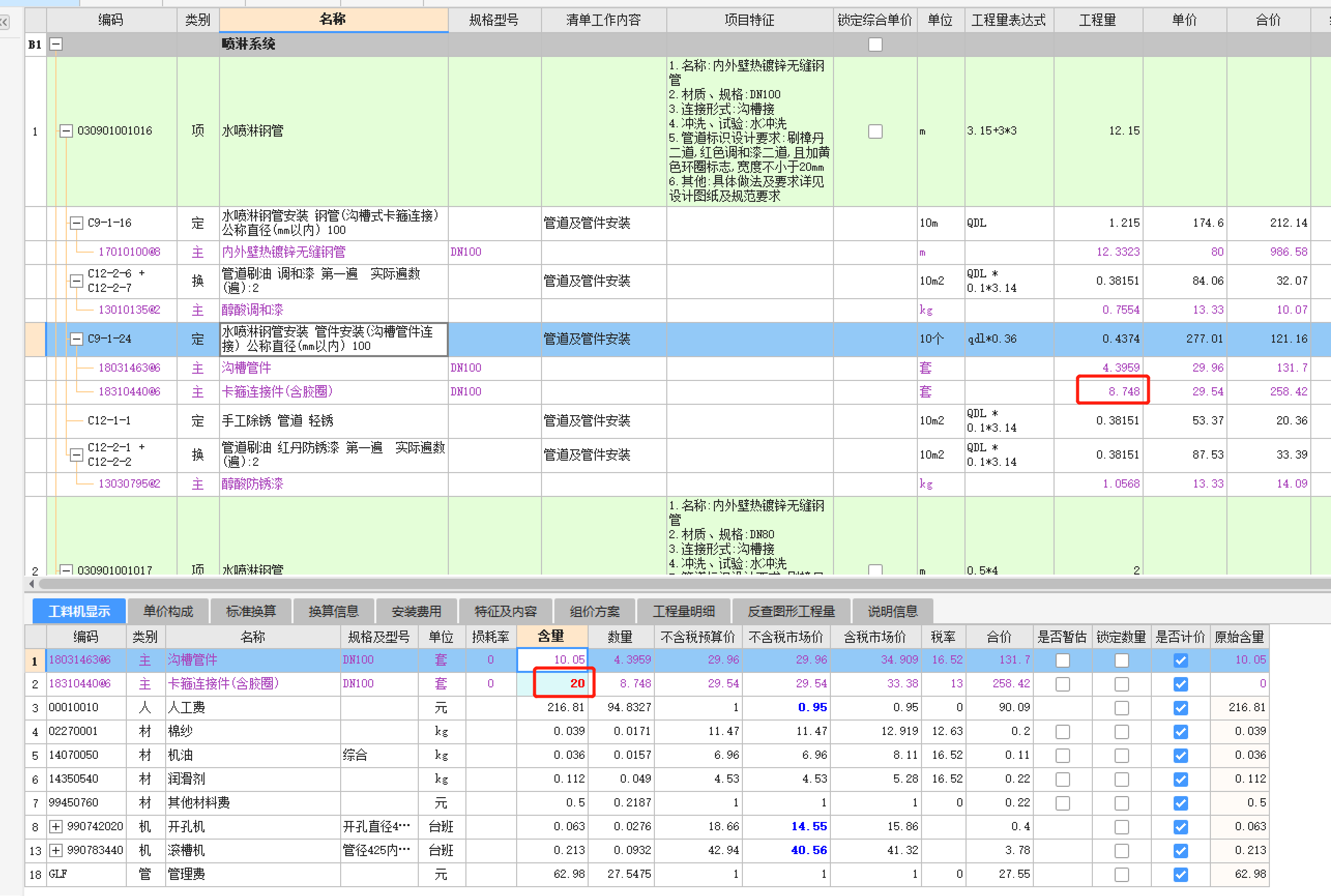Check 是否暂估 for 润滑剂 row

pos(1062,780)
